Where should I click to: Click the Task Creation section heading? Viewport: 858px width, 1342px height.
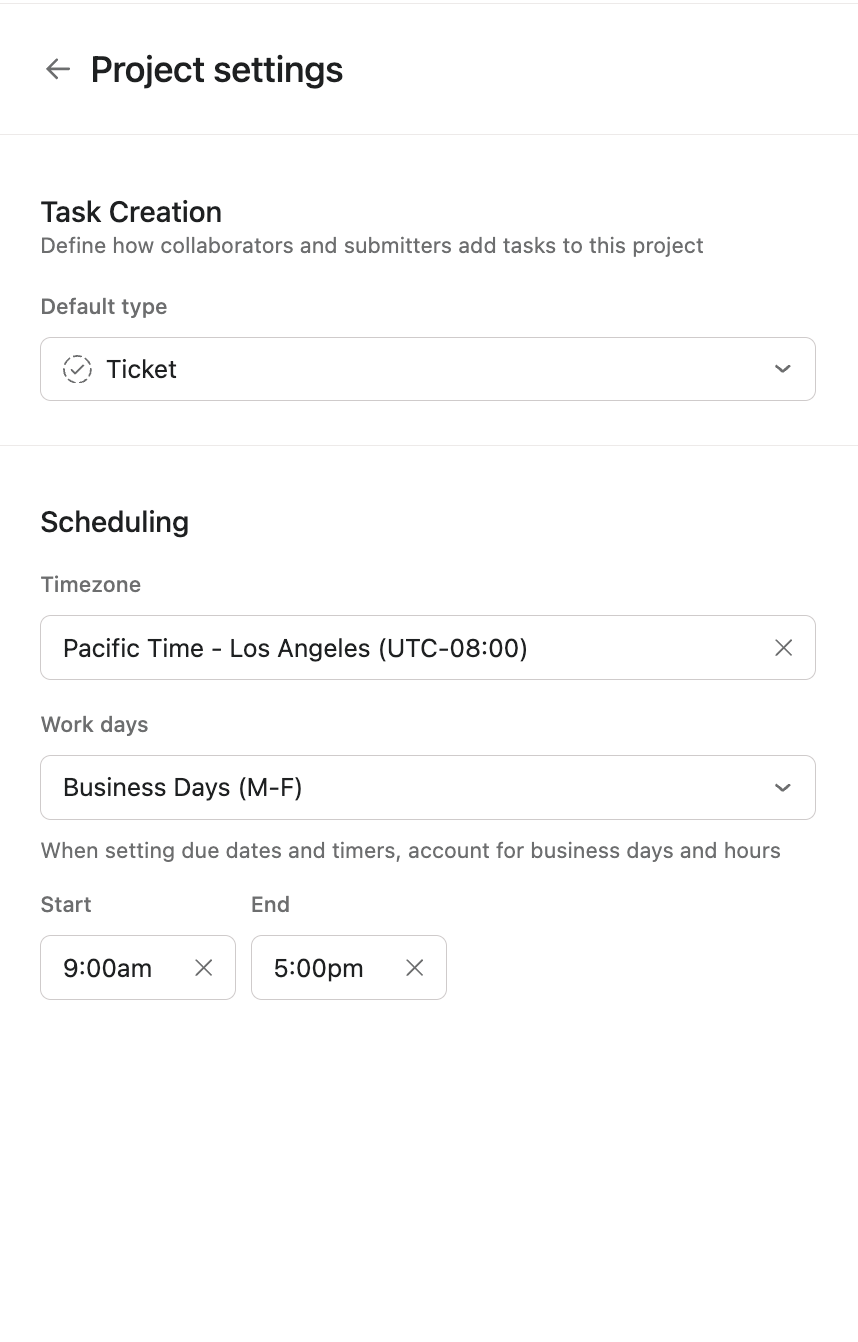(131, 212)
